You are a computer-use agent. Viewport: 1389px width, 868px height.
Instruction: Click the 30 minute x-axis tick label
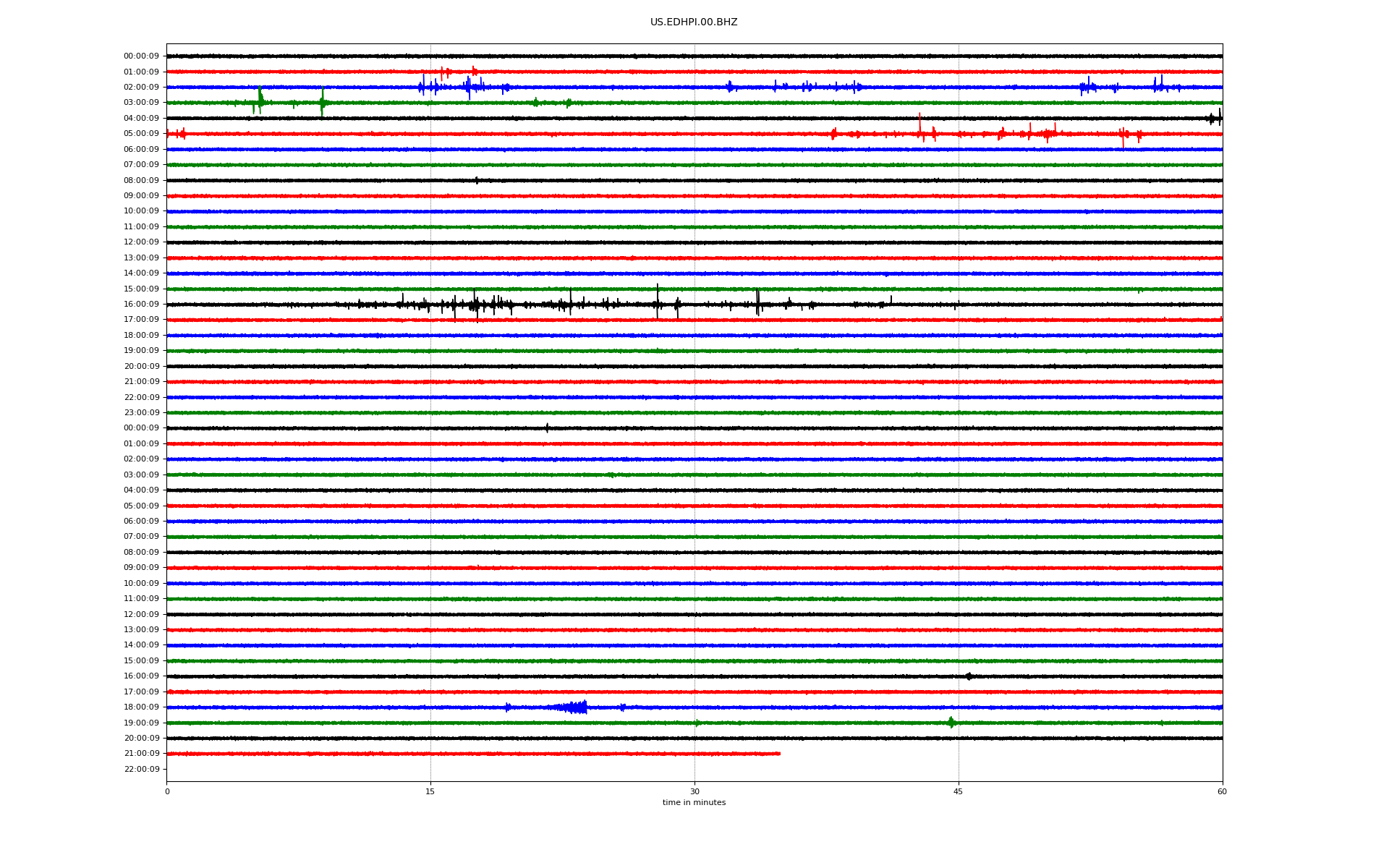pos(694,791)
